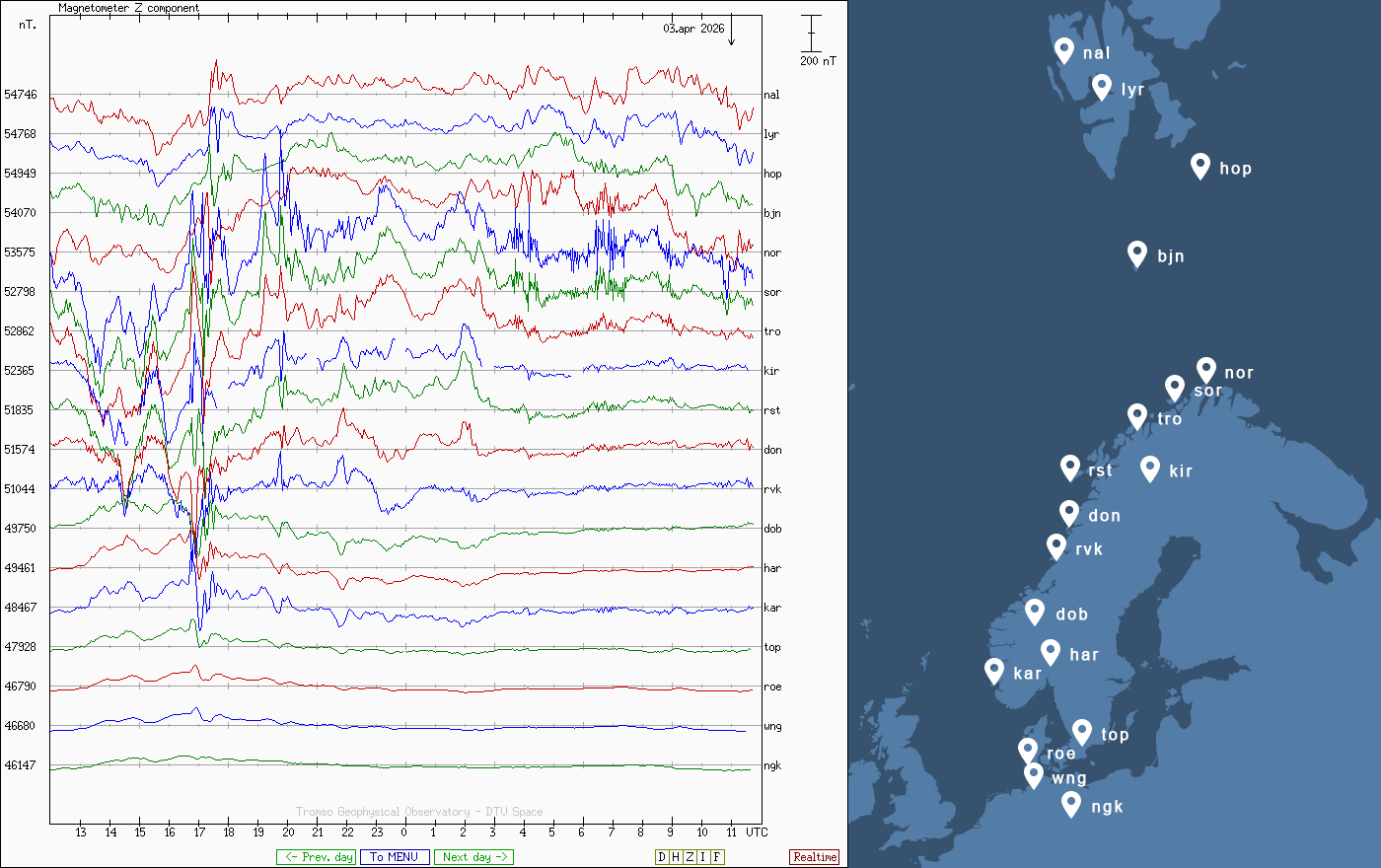
Task: Switch to the I component
Action: (x=703, y=857)
